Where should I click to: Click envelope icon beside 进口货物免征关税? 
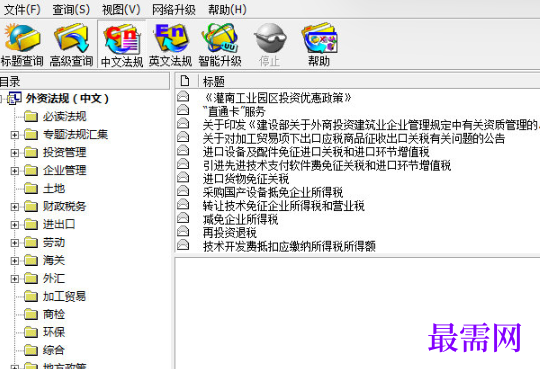point(183,177)
